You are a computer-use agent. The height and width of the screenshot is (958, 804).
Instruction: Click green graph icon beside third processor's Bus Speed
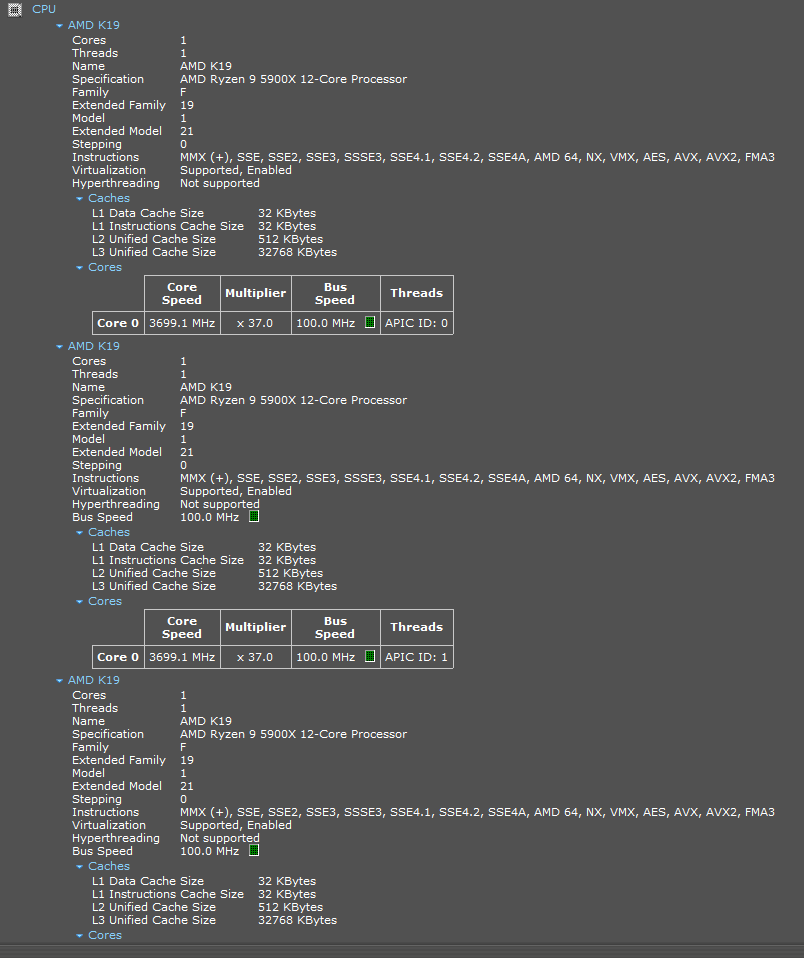point(254,850)
